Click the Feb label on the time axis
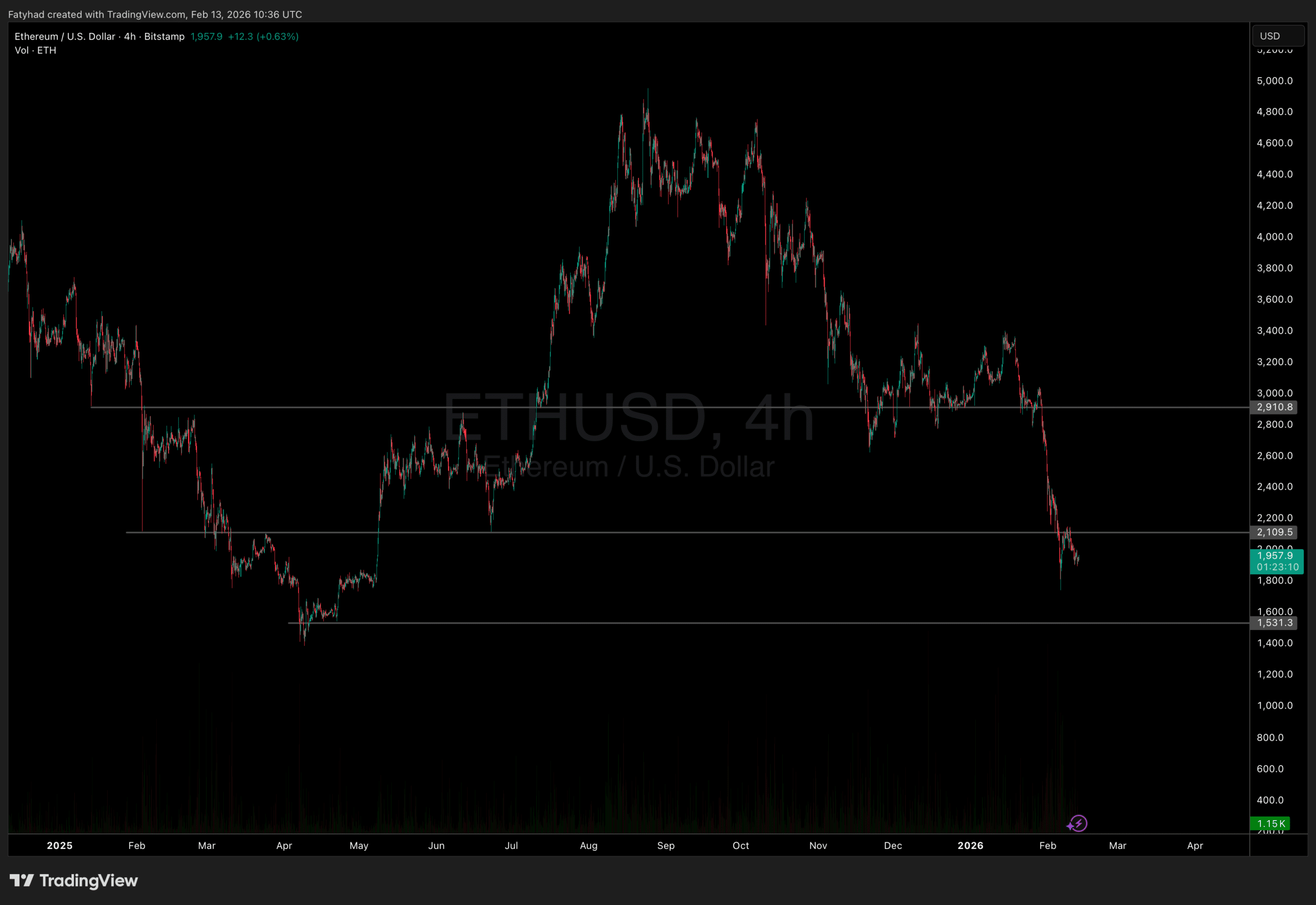 pos(137,845)
